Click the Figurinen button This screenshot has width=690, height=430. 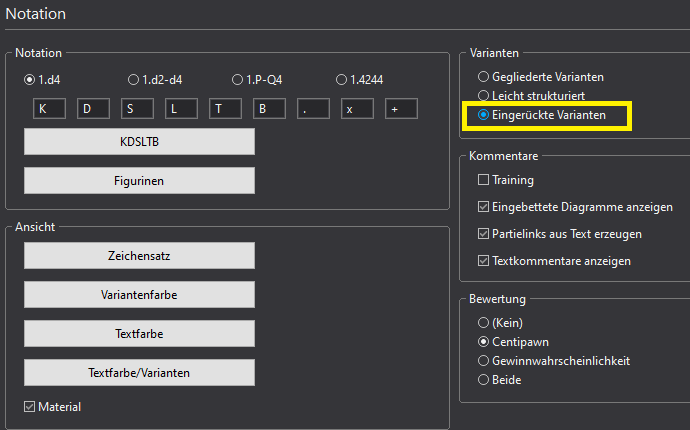139,180
